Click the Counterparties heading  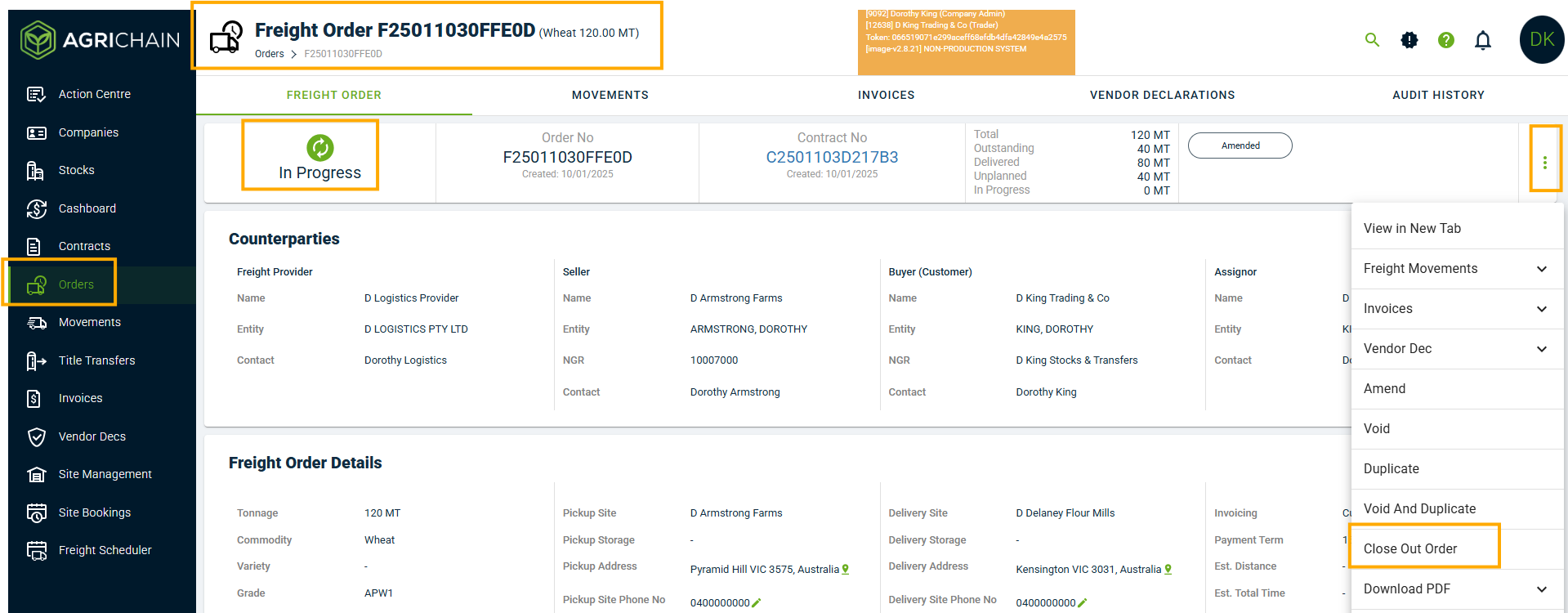coord(284,239)
